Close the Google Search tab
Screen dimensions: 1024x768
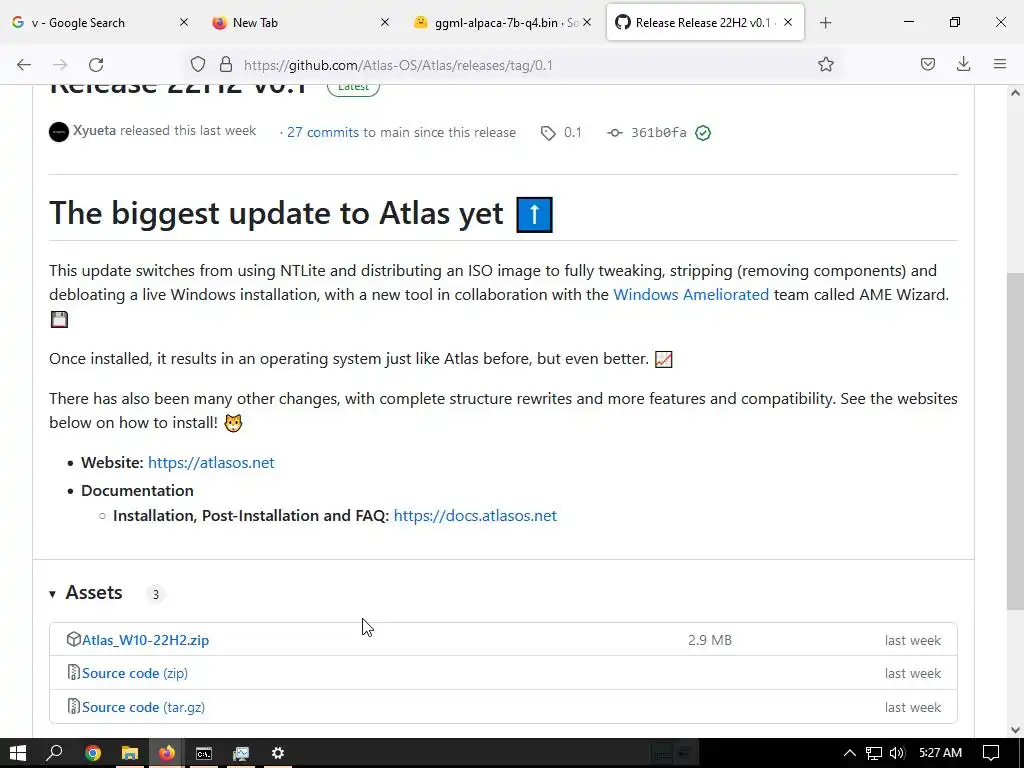tap(184, 22)
